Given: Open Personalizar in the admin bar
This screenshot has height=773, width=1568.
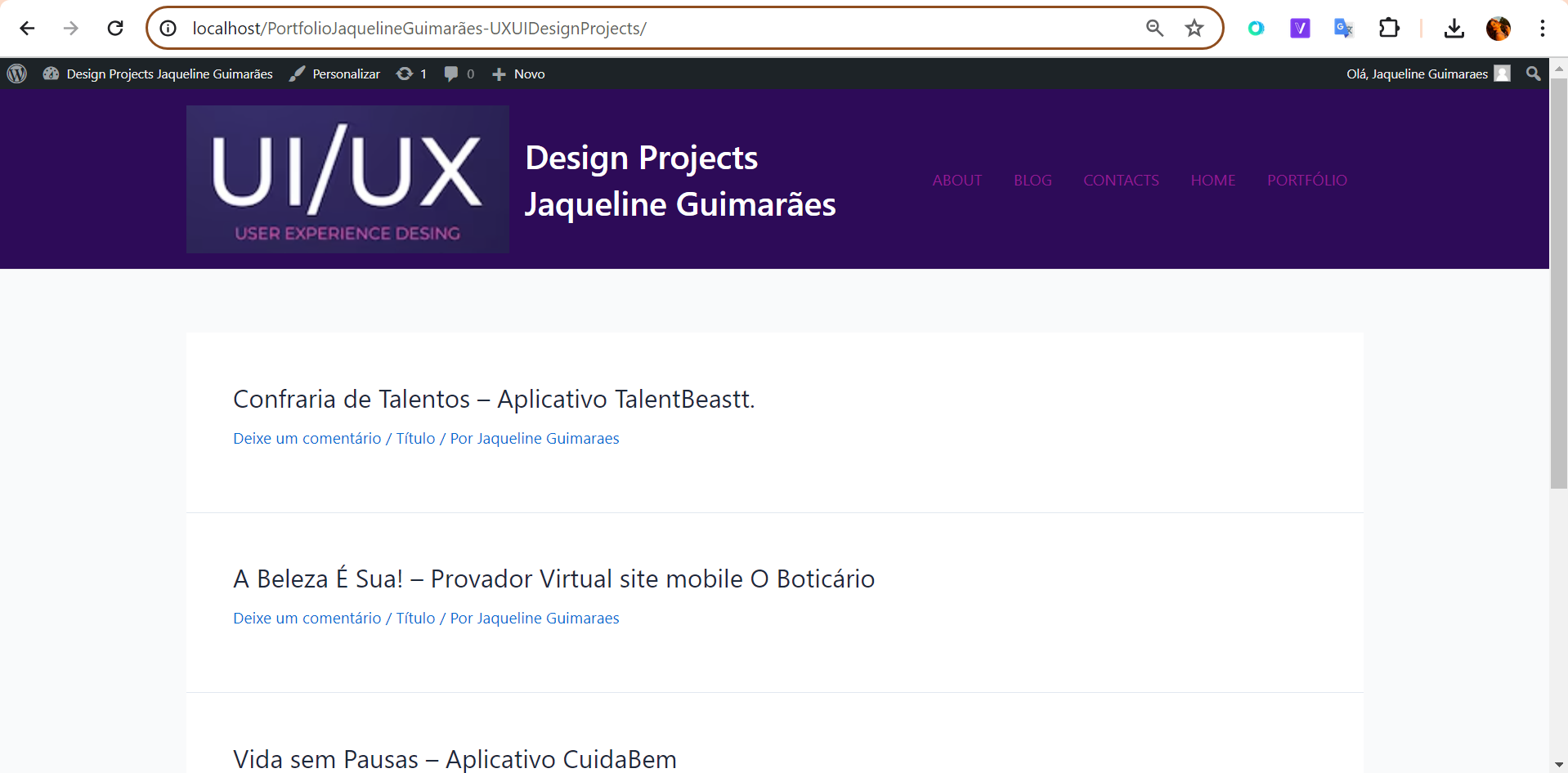Looking at the screenshot, I should tap(334, 74).
